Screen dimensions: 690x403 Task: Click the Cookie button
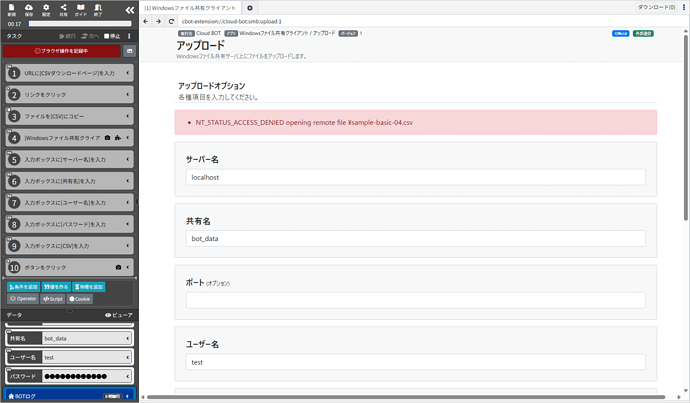pyautogui.click(x=80, y=299)
